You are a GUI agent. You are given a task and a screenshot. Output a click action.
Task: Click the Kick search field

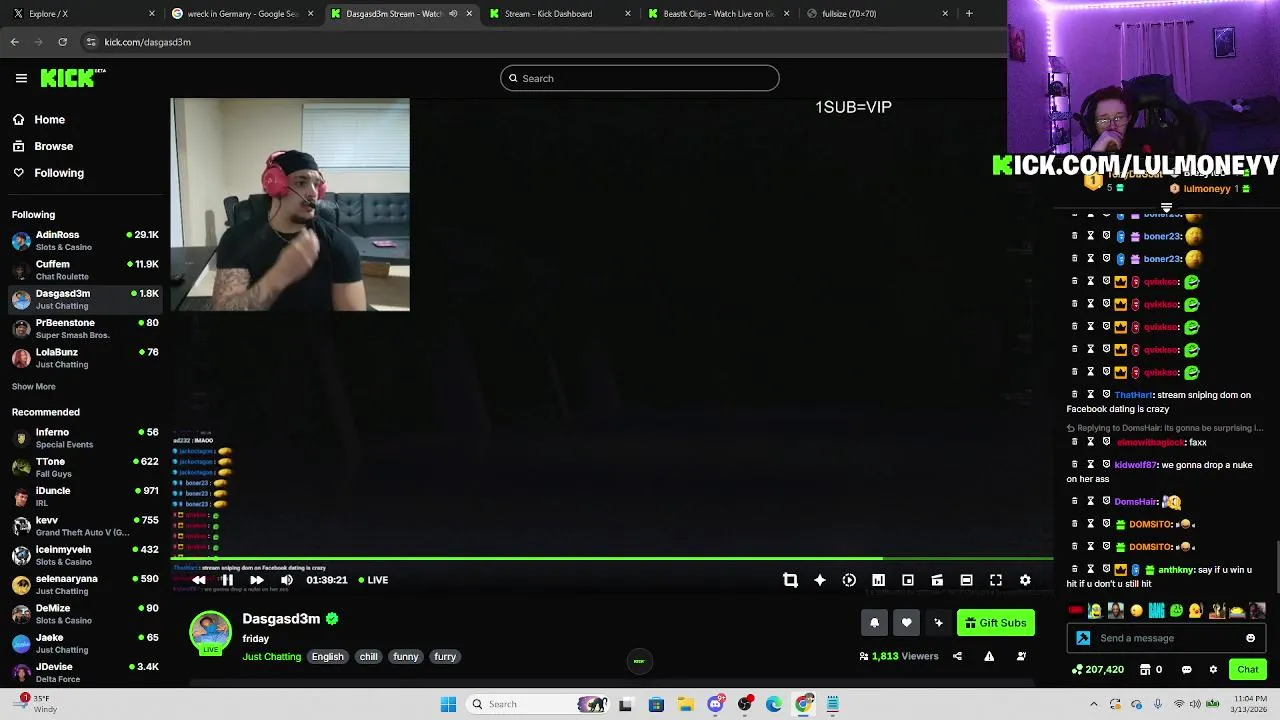(640, 78)
